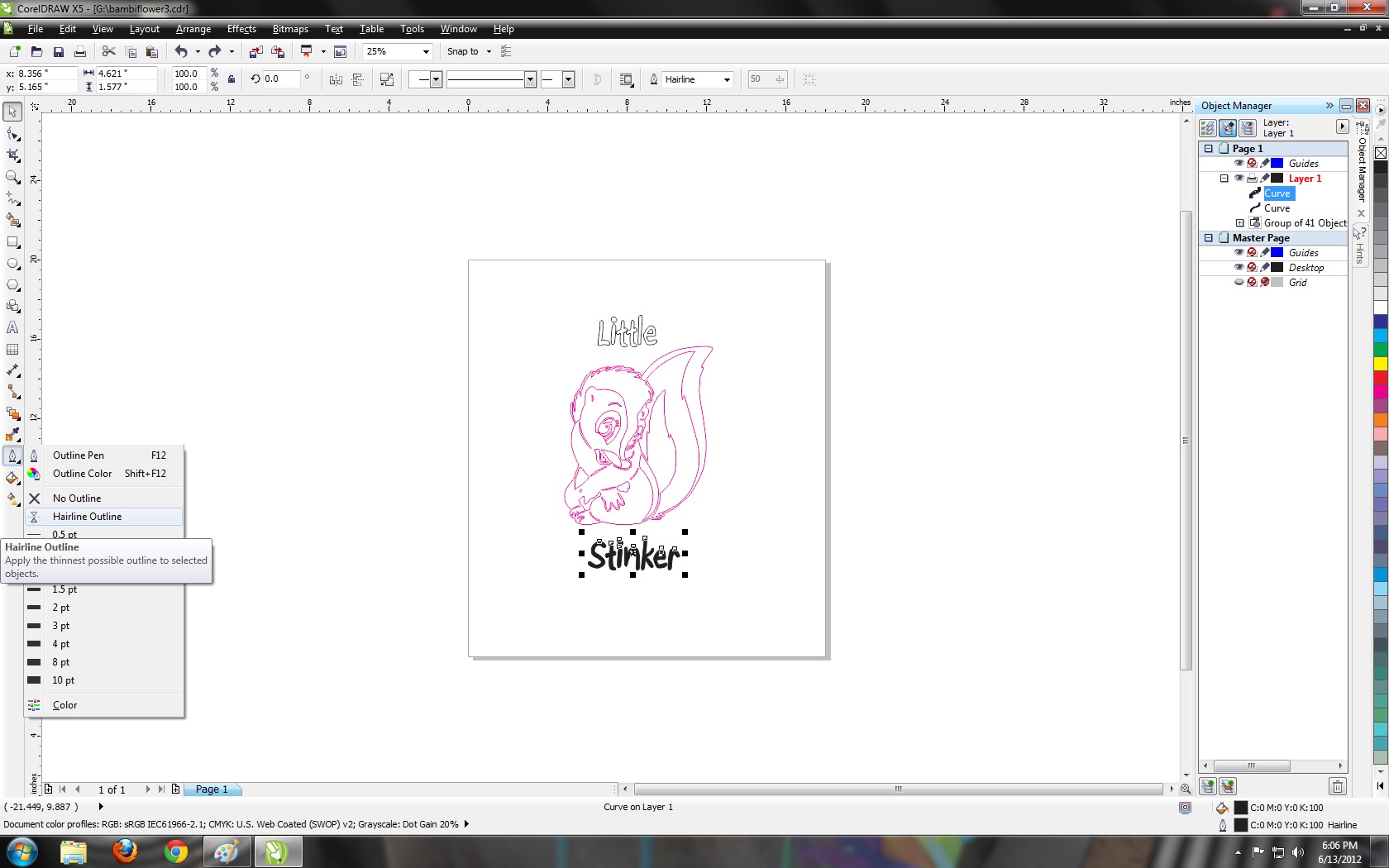Select the 8 pt outline width
This screenshot has width=1389, height=868.
(x=104, y=662)
